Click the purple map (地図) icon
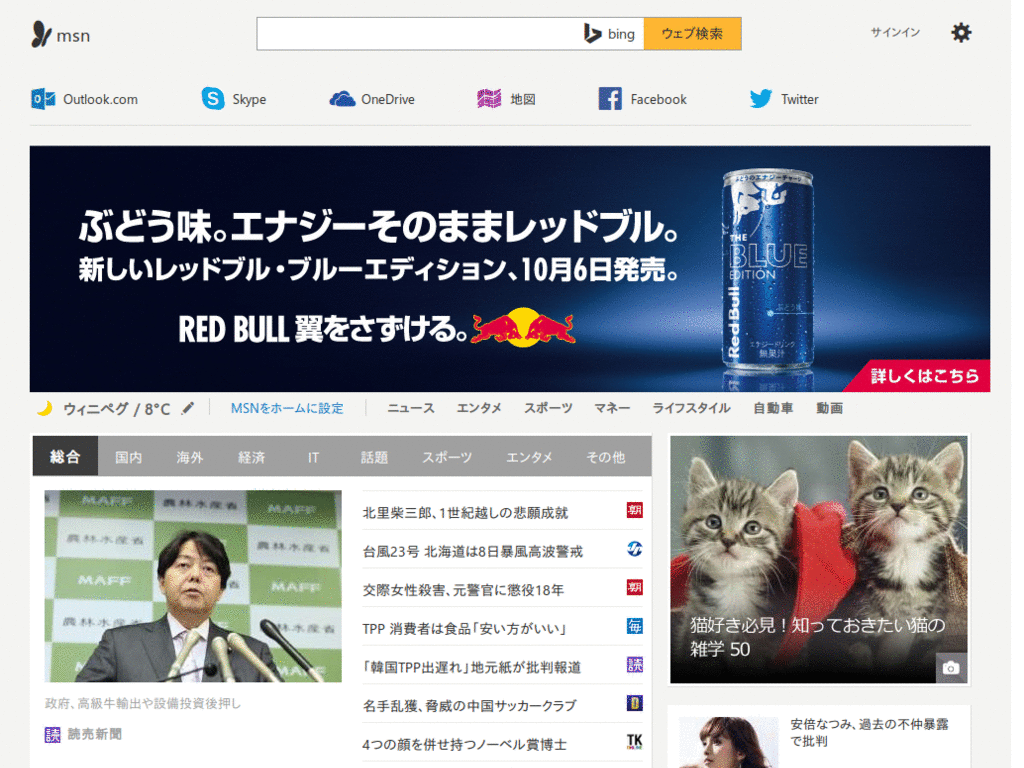Screen dimensions: 1024x768 (x=489, y=99)
